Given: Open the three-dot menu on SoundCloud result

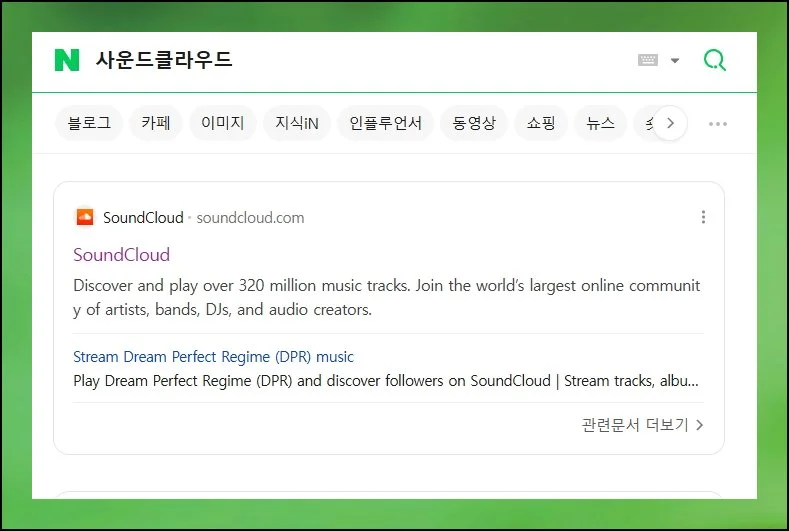Looking at the screenshot, I should point(703,217).
